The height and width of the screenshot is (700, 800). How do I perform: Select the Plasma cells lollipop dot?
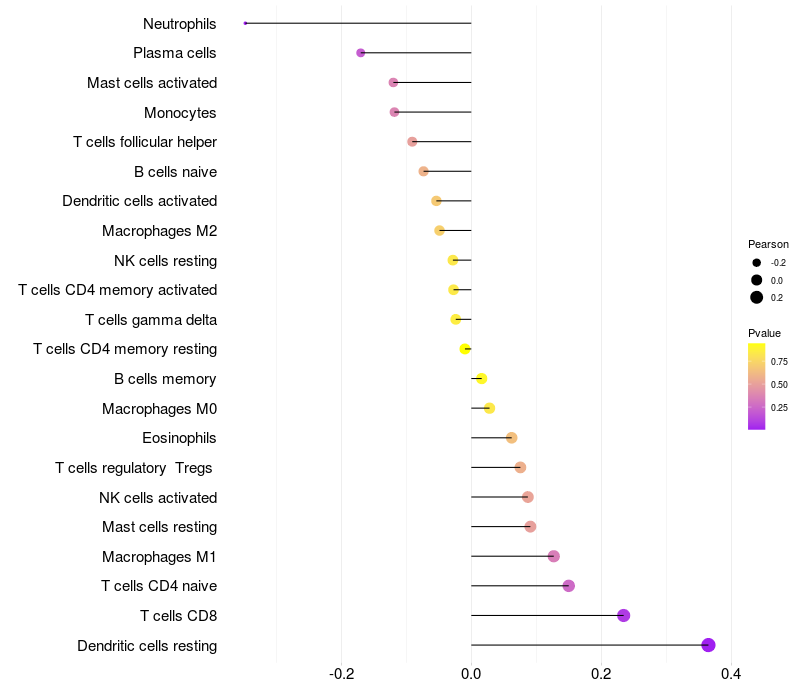click(361, 53)
